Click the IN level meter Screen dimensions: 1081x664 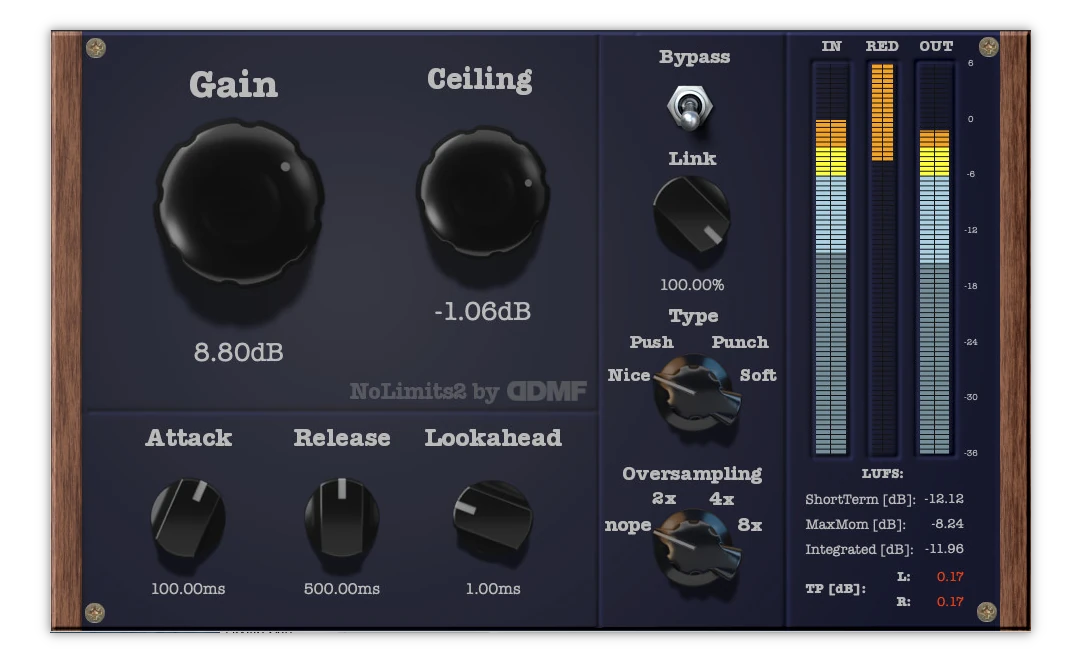(831, 259)
